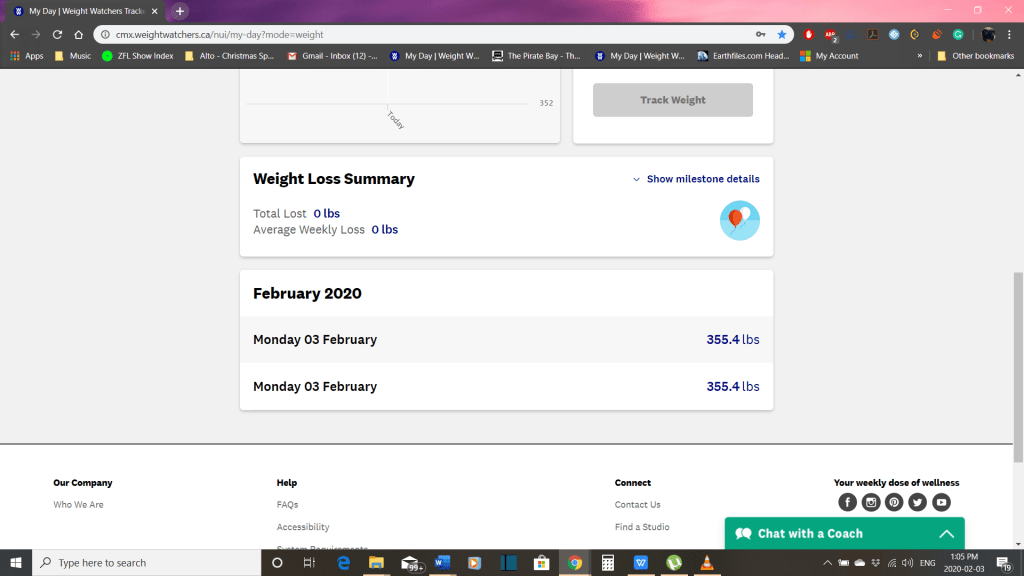The image size is (1024, 576).
Task: Expand the Chat with a Coach panel
Action: (x=946, y=534)
